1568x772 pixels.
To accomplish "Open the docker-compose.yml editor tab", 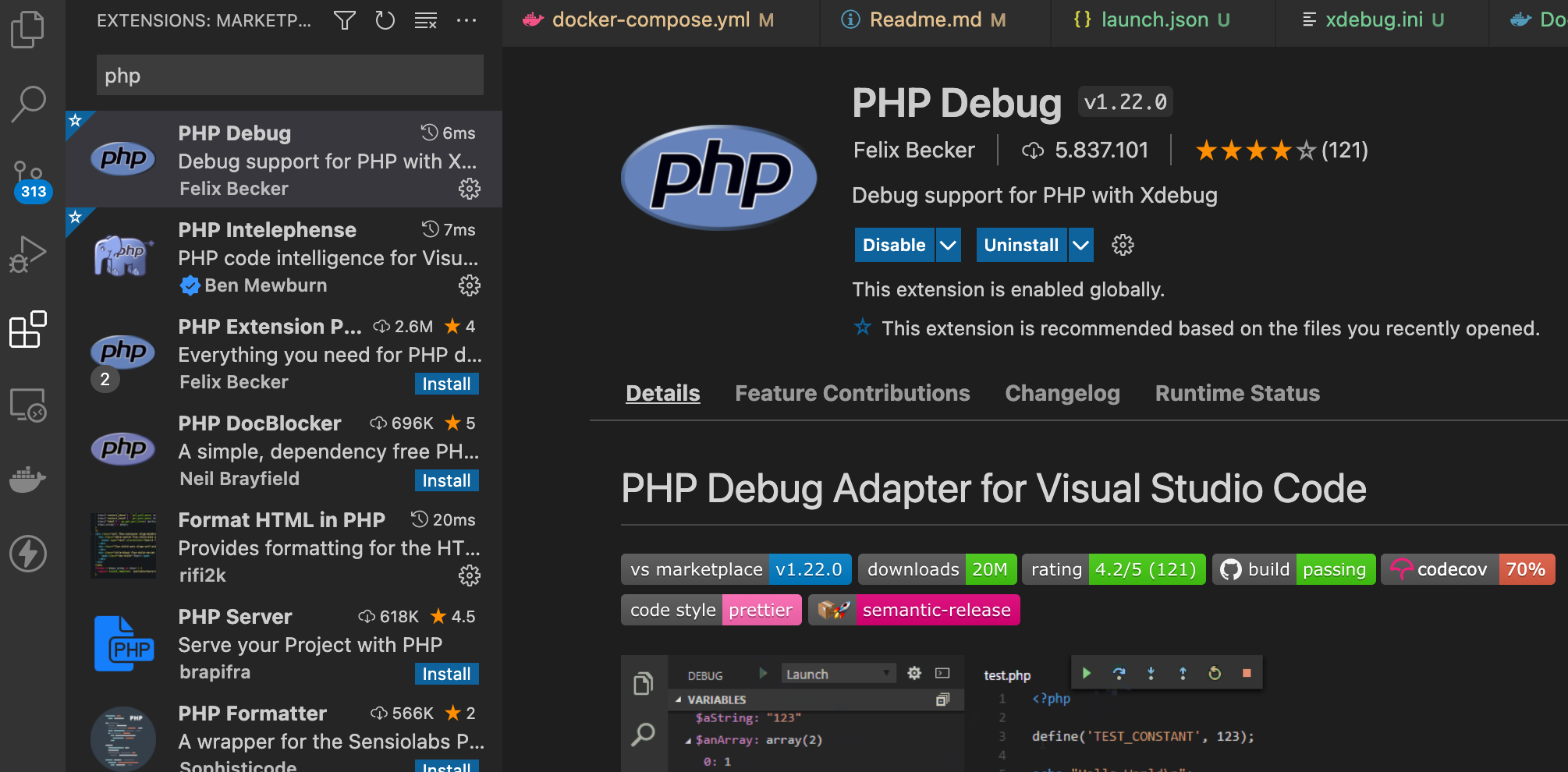I will 662,20.
